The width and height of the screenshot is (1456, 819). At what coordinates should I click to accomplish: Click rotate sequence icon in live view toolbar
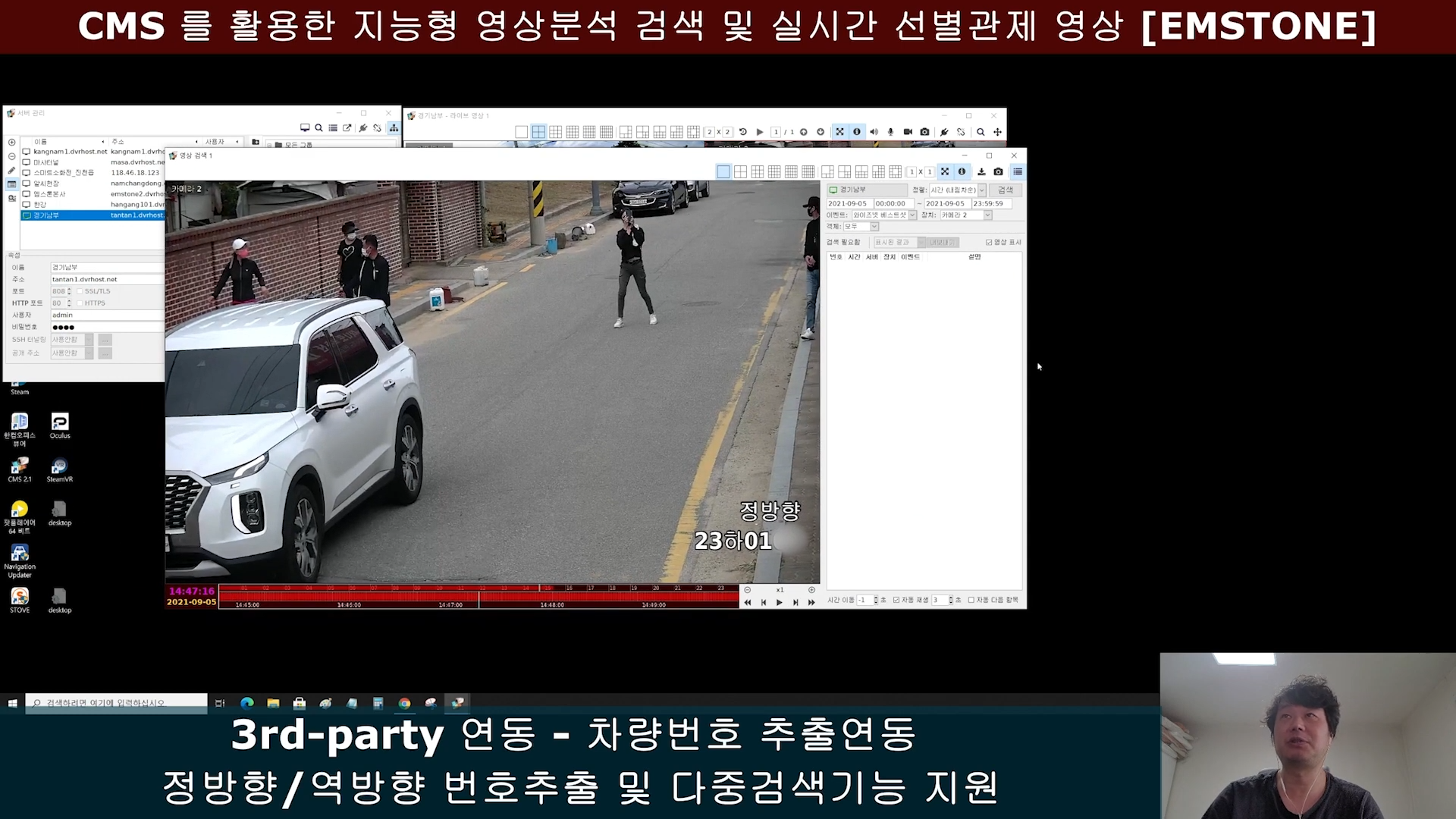(743, 132)
